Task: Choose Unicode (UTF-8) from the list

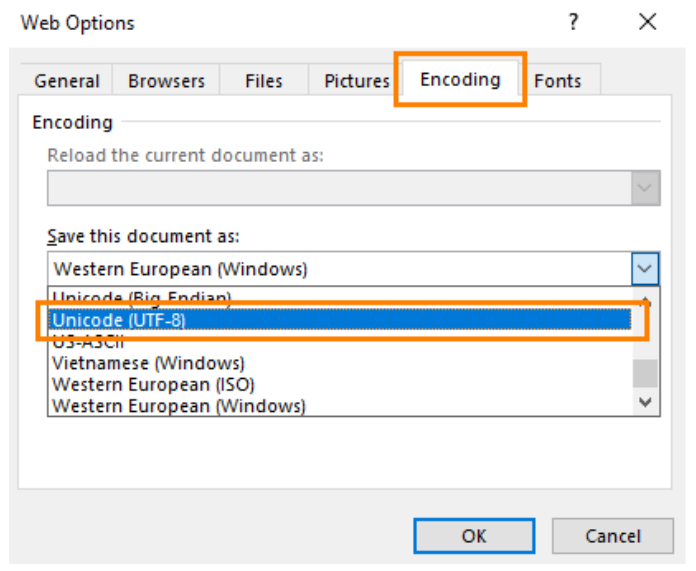Action: pos(340,320)
